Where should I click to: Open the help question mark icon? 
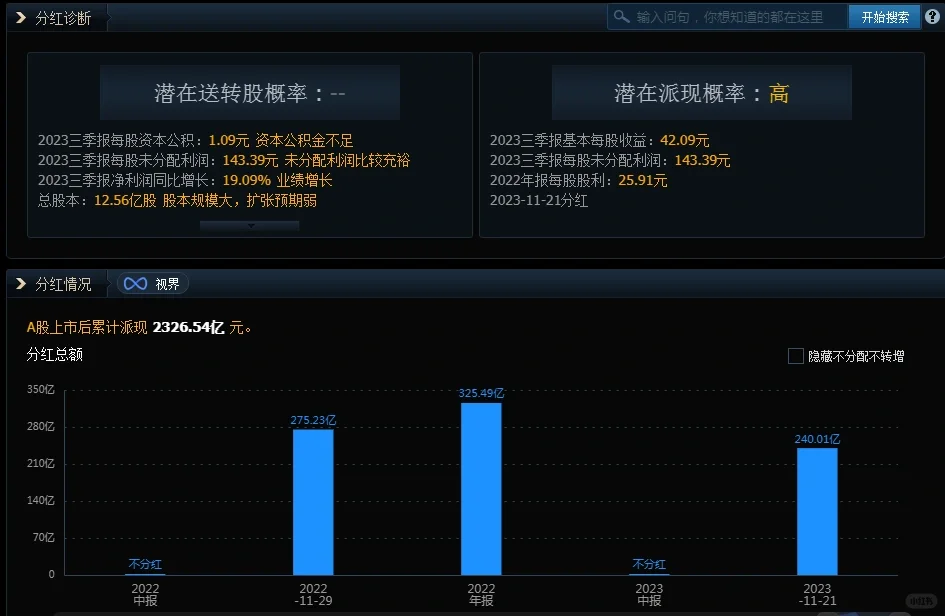point(934,17)
